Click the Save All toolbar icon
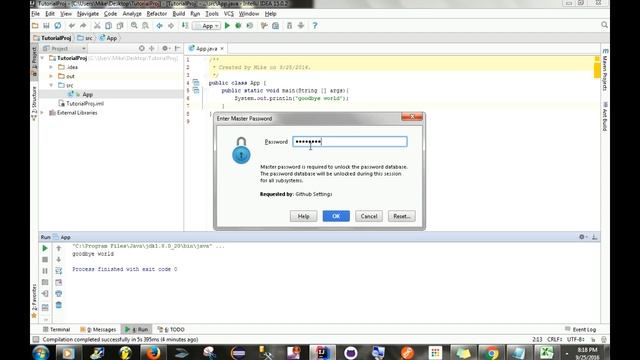The image size is (640, 360). [x=46, y=26]
